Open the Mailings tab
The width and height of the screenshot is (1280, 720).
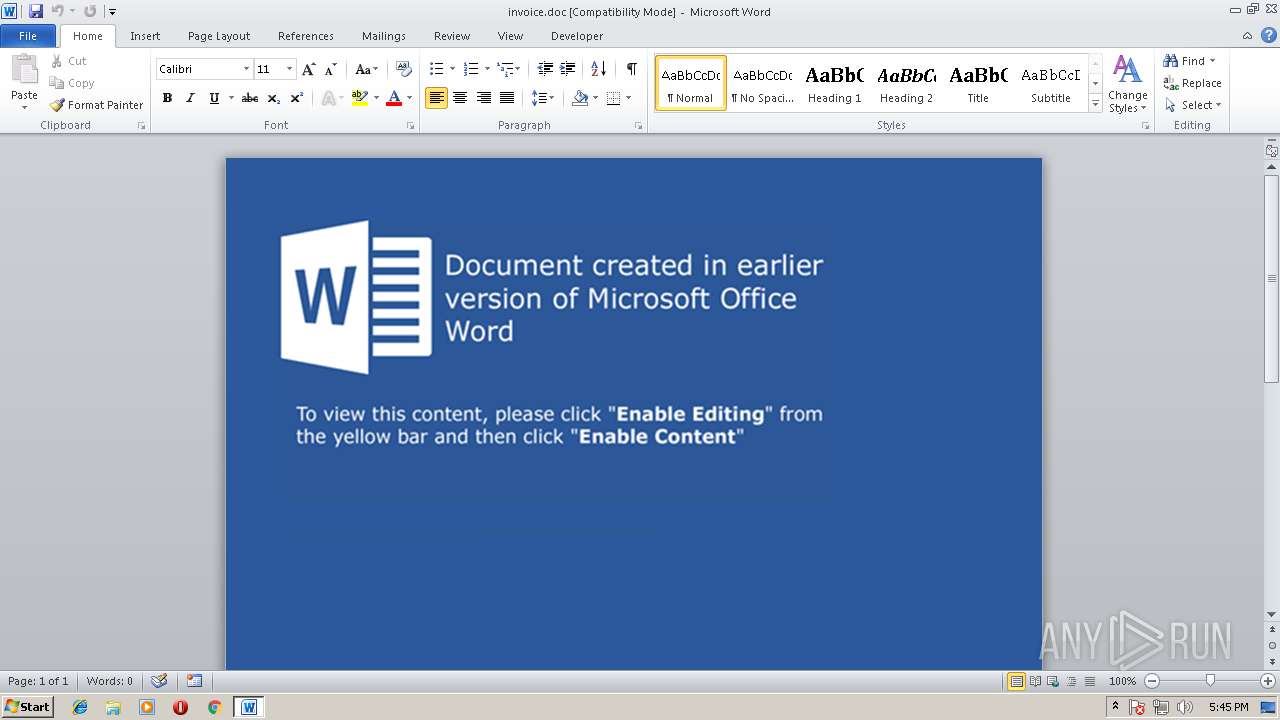click(x=384, y=36)
